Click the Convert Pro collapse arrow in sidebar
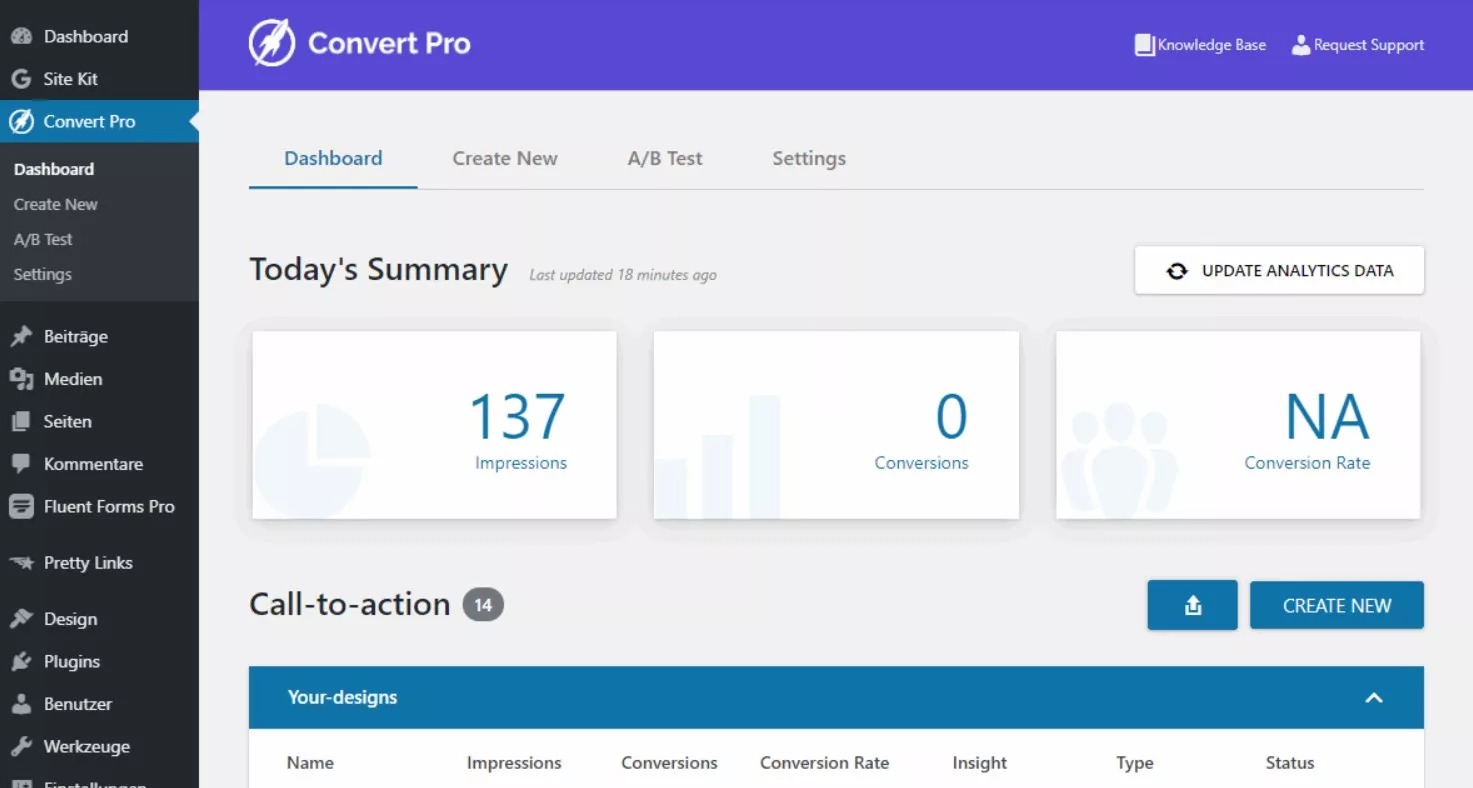The width and height of the screenshot is (1473, 788). click(x=192, y=121)
